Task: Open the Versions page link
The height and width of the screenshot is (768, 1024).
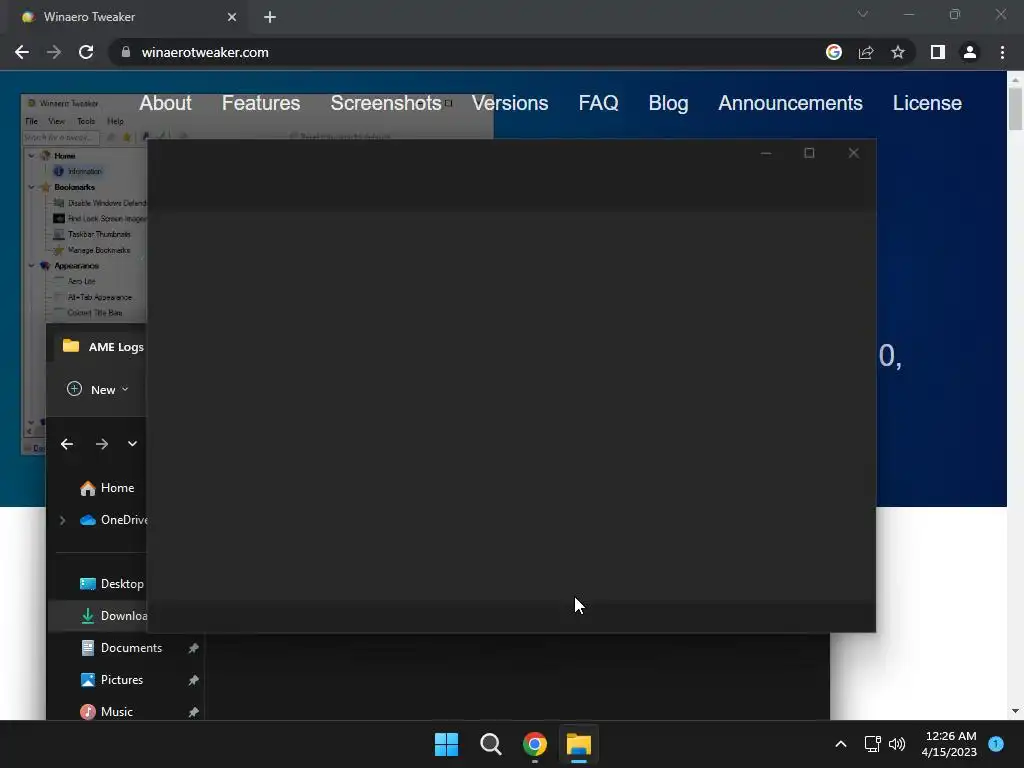Action: (x=509, y=103)
